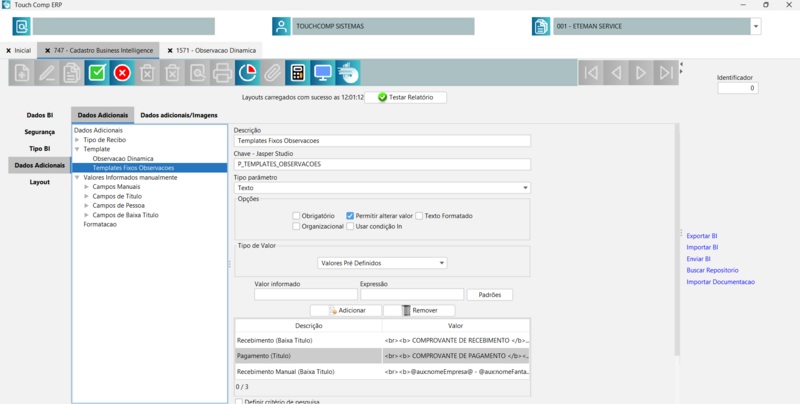
Task: Click the green checkmark confirm icon
Action: pos(97,72)
